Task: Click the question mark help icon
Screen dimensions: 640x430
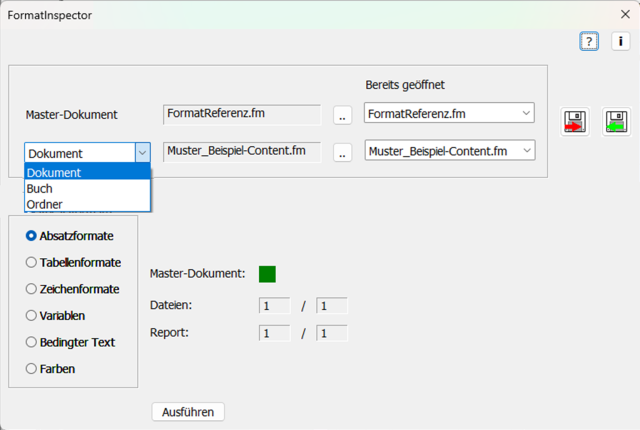Action: 589,41
